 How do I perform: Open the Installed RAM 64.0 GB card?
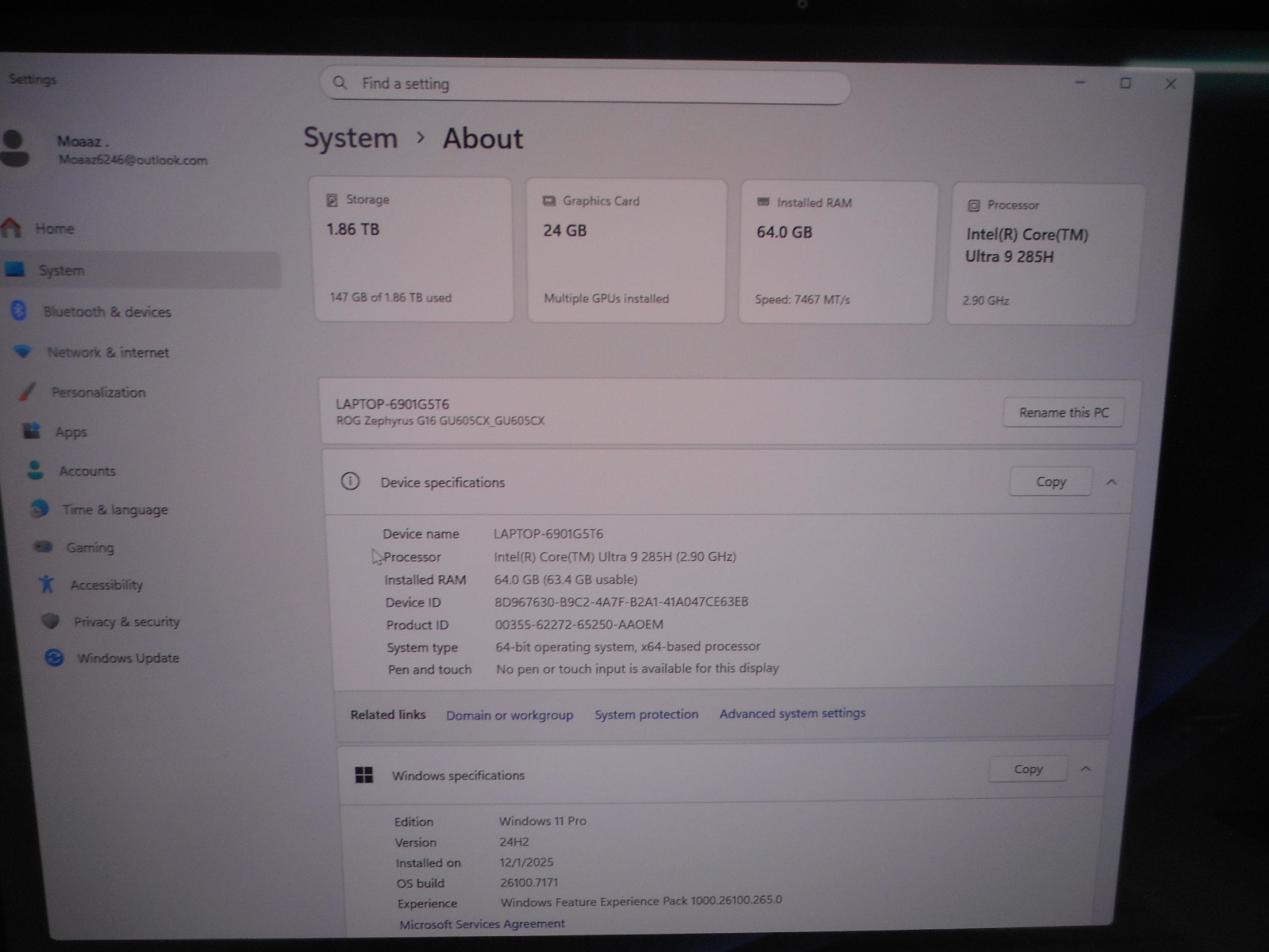[x=837, y=252]
